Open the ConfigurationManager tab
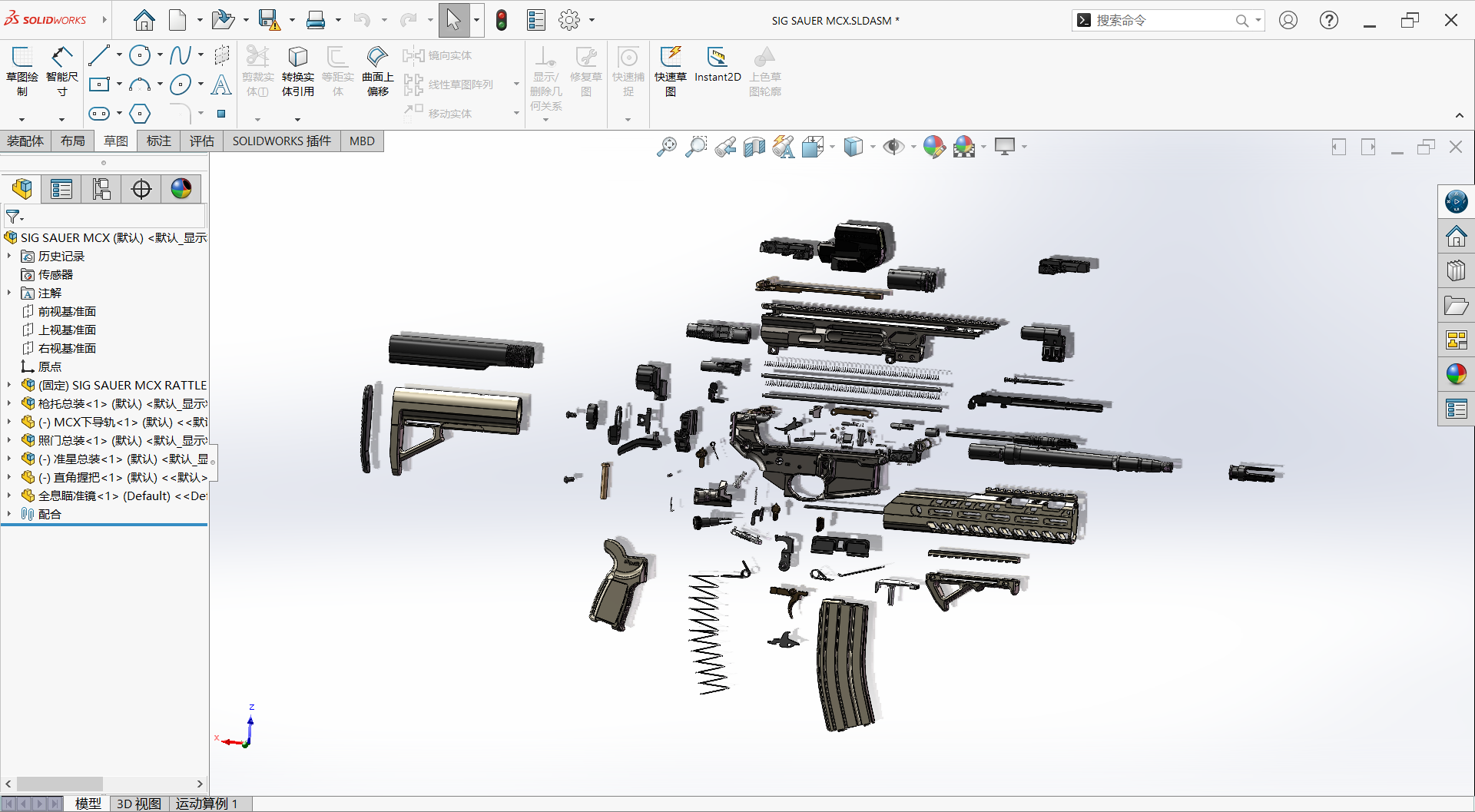1475x812 pixels. [101, 189]
